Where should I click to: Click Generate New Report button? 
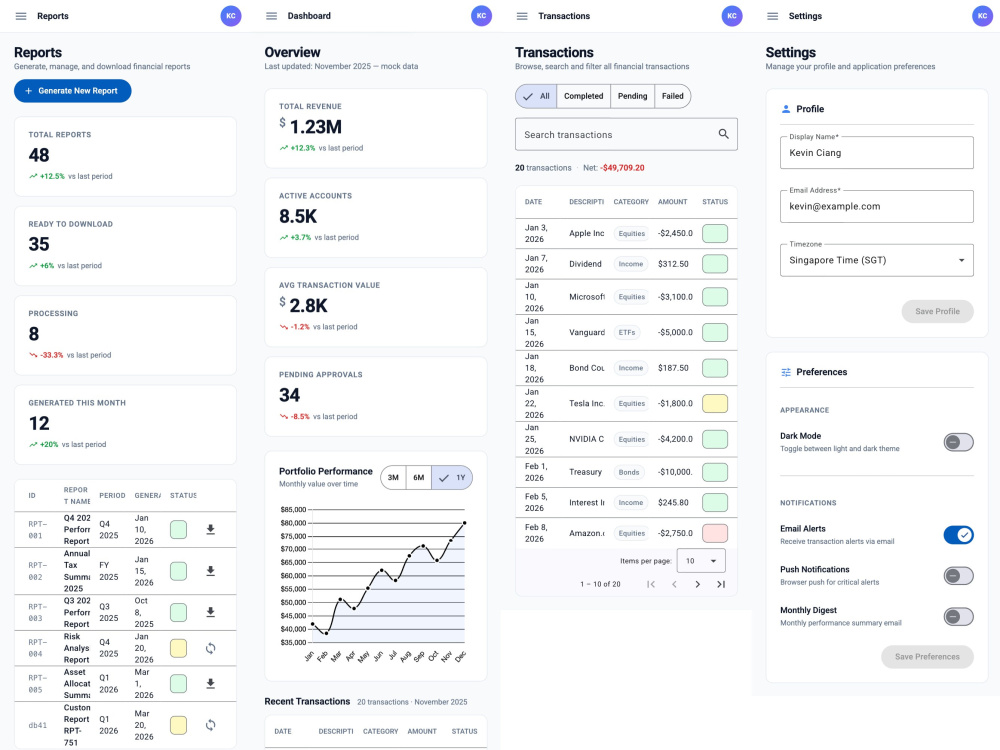pyautogui.click(x=73, y=91)
